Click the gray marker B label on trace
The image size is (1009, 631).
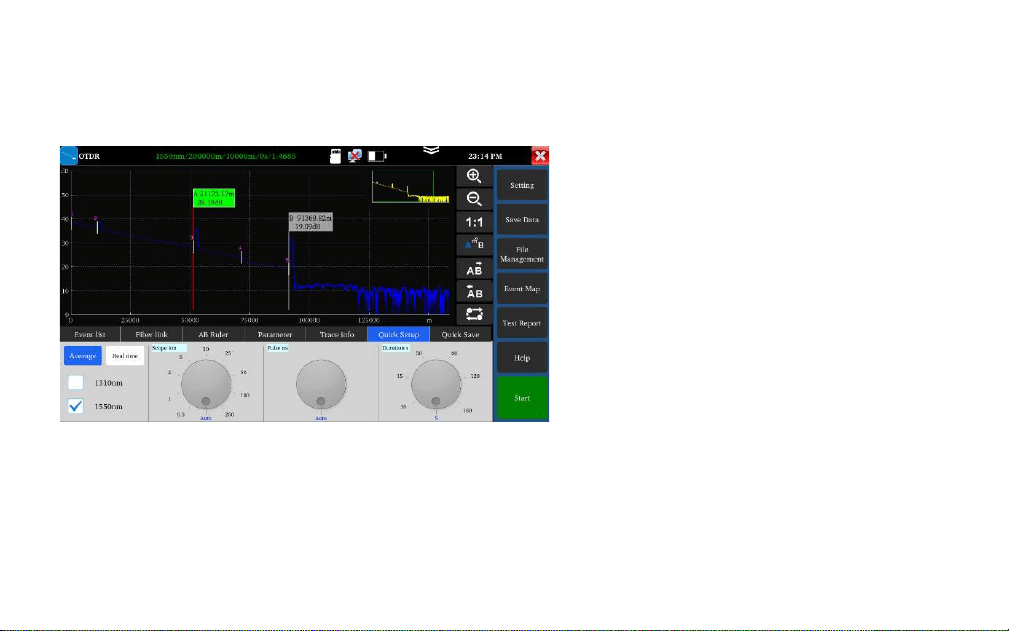311,223
